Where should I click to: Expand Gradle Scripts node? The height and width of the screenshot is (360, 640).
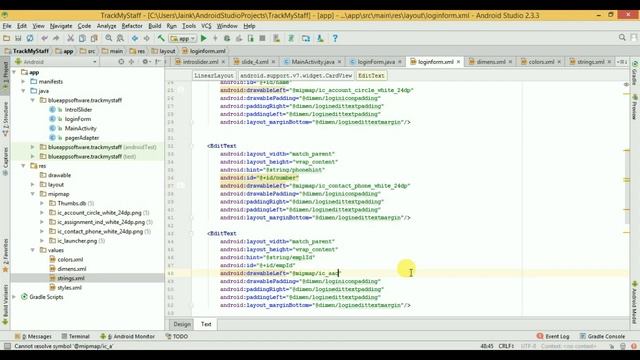coord(14,297)
